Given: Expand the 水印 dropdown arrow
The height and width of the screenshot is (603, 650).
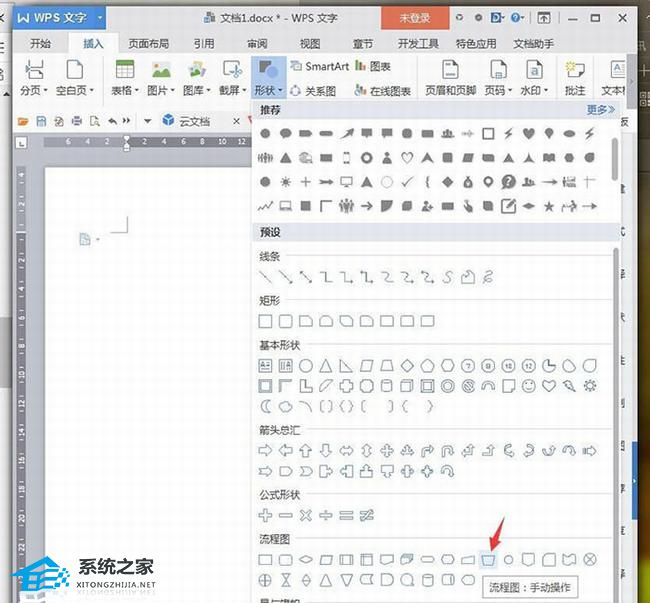Looking at the screenshot, I should point(546,90).
